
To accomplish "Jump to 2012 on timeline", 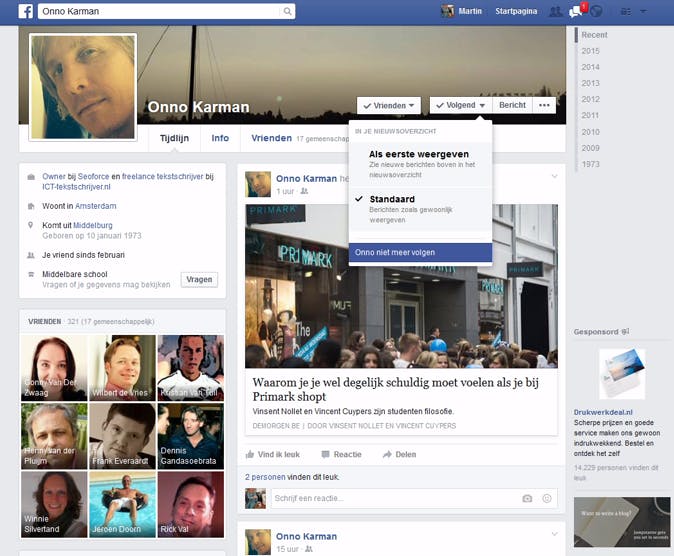I will [590, 99].
